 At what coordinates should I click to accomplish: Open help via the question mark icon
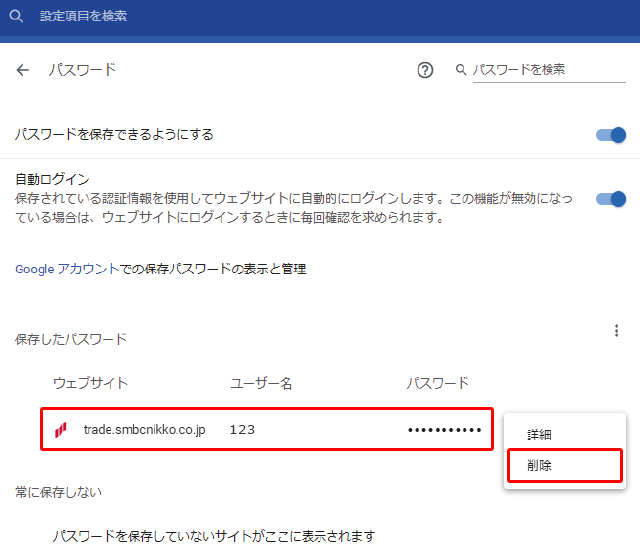[425, 70]
